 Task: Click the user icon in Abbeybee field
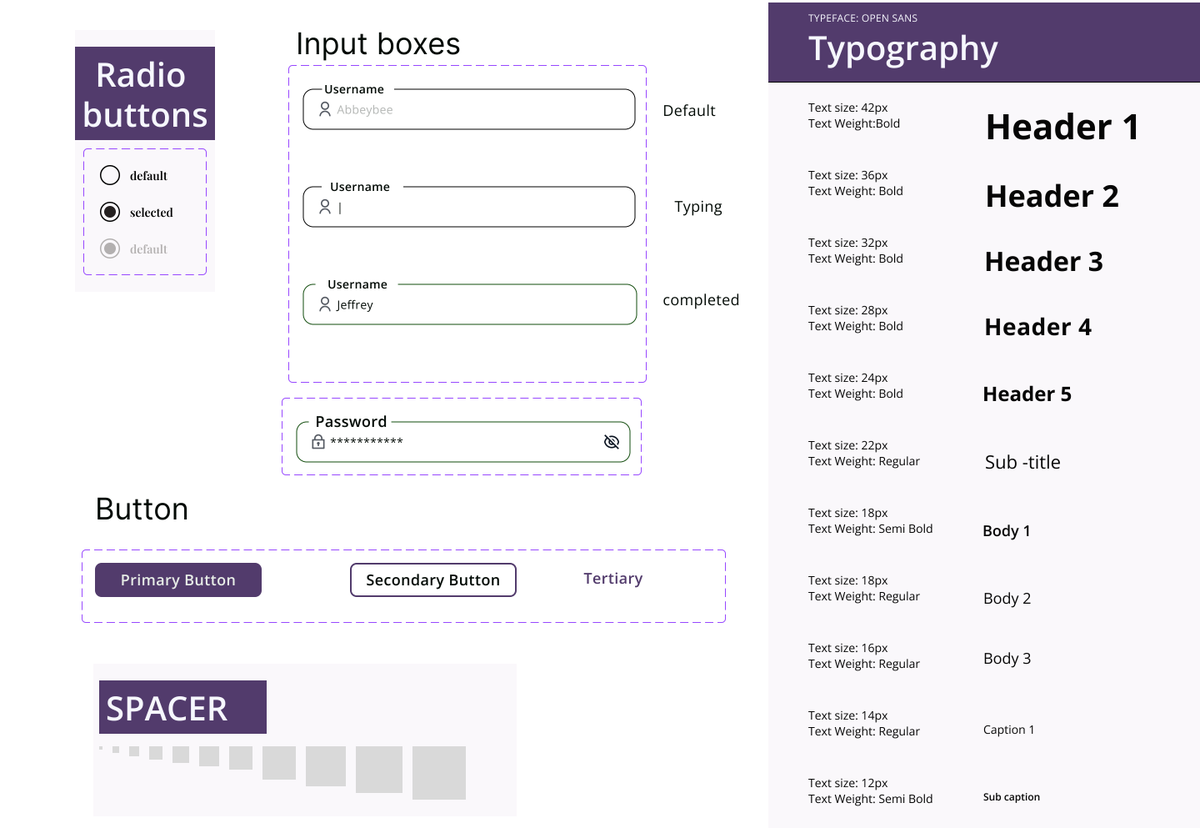click(x=325, y=109)
